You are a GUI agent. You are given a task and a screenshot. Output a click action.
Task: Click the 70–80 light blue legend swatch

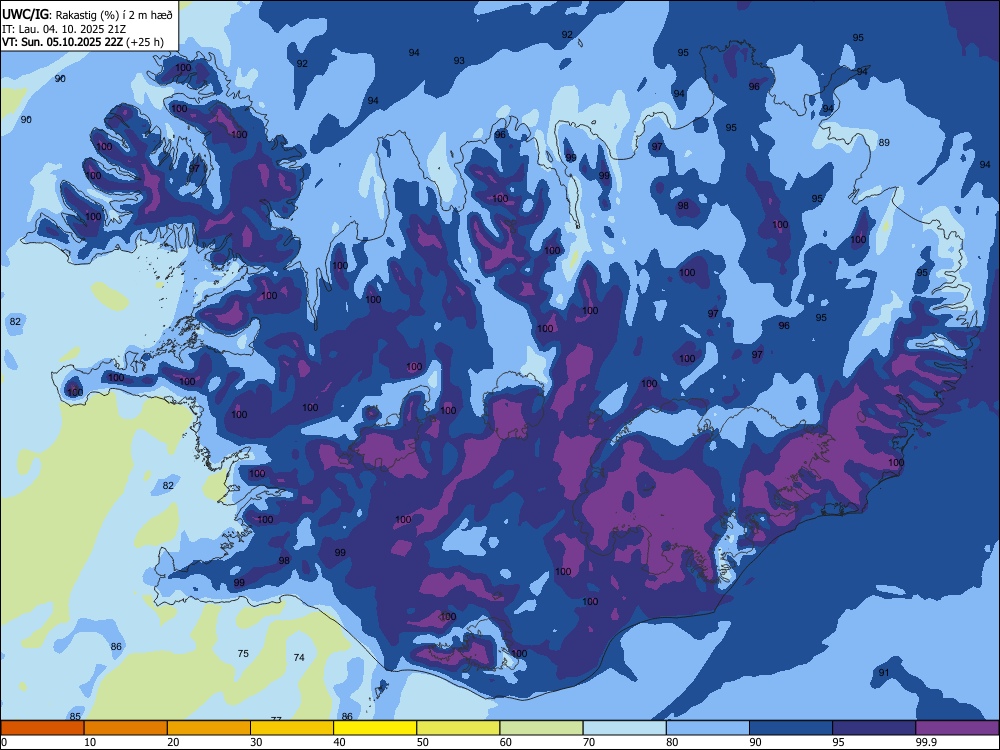pyautogui.click(x=624, y=728)
